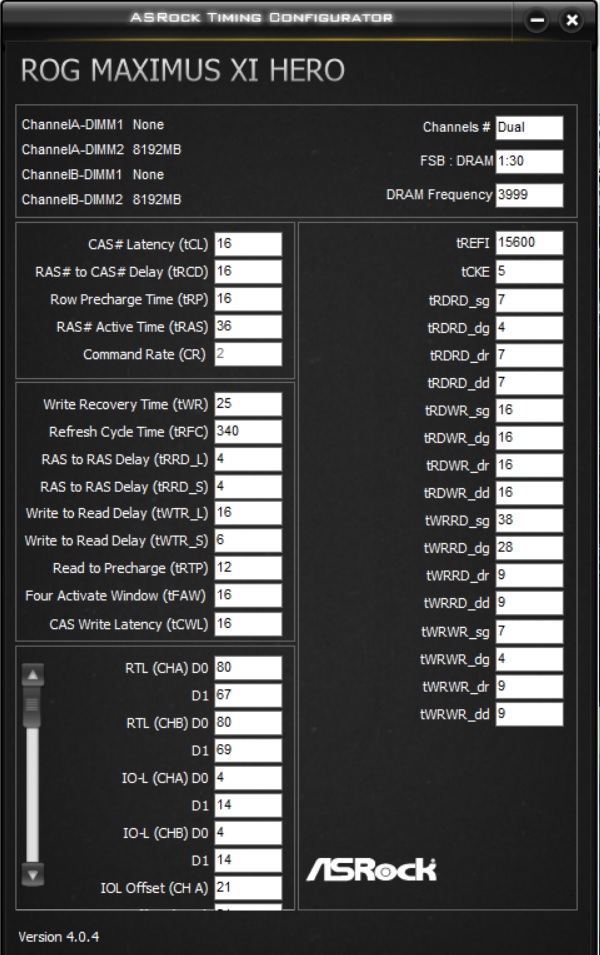
Task: Click the RTL (CHA) D0 field
Action: tap(248, 668)
